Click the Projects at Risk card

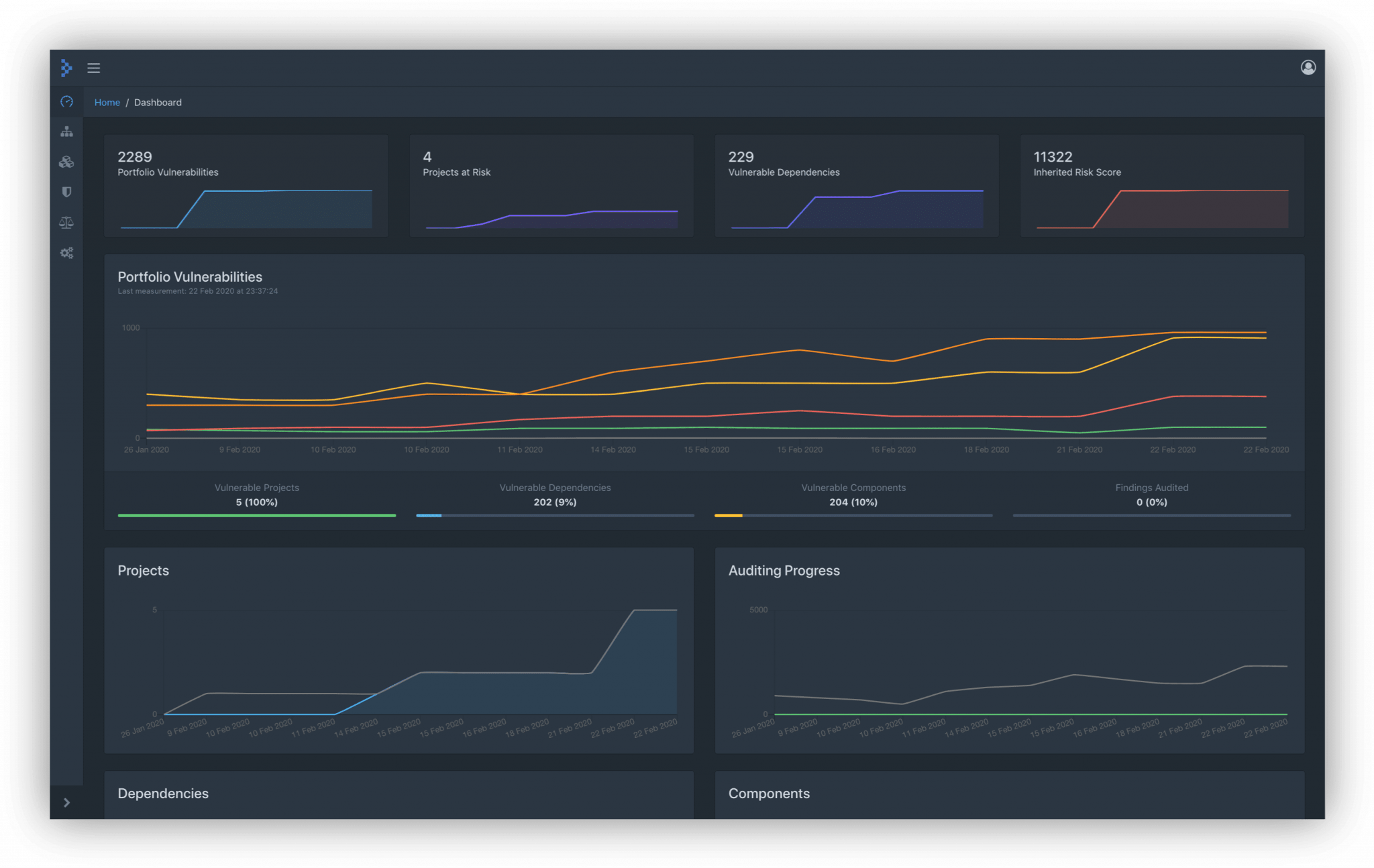[x=551, y=186]
